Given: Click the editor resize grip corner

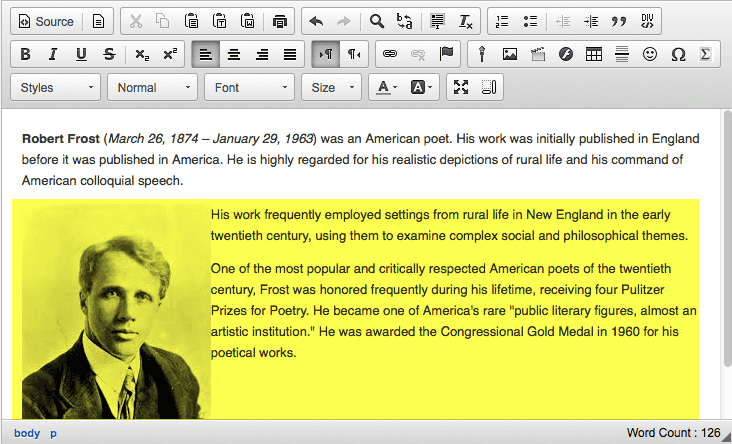Looking at the screenshot, I should [x=726, y=438].
